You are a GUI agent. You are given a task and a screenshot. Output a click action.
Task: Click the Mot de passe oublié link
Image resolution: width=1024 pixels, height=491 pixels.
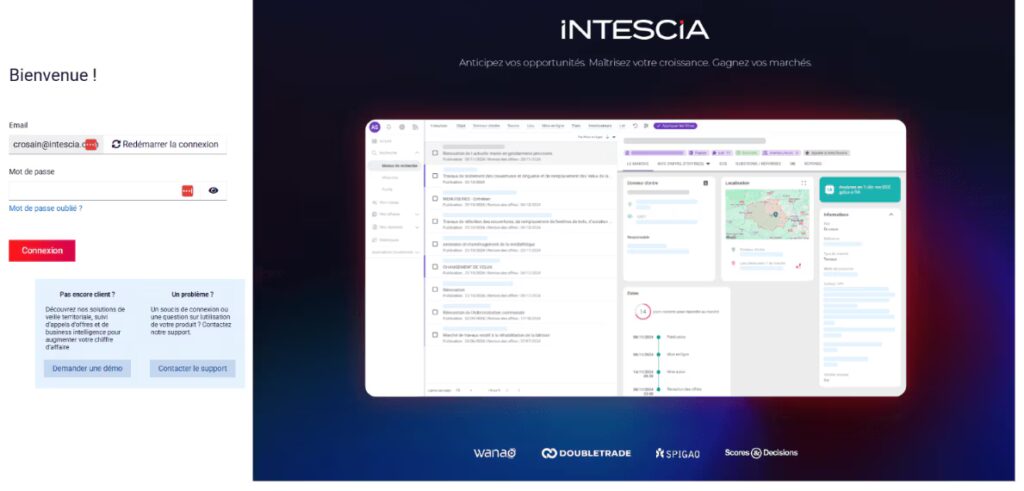click(46, 208)
